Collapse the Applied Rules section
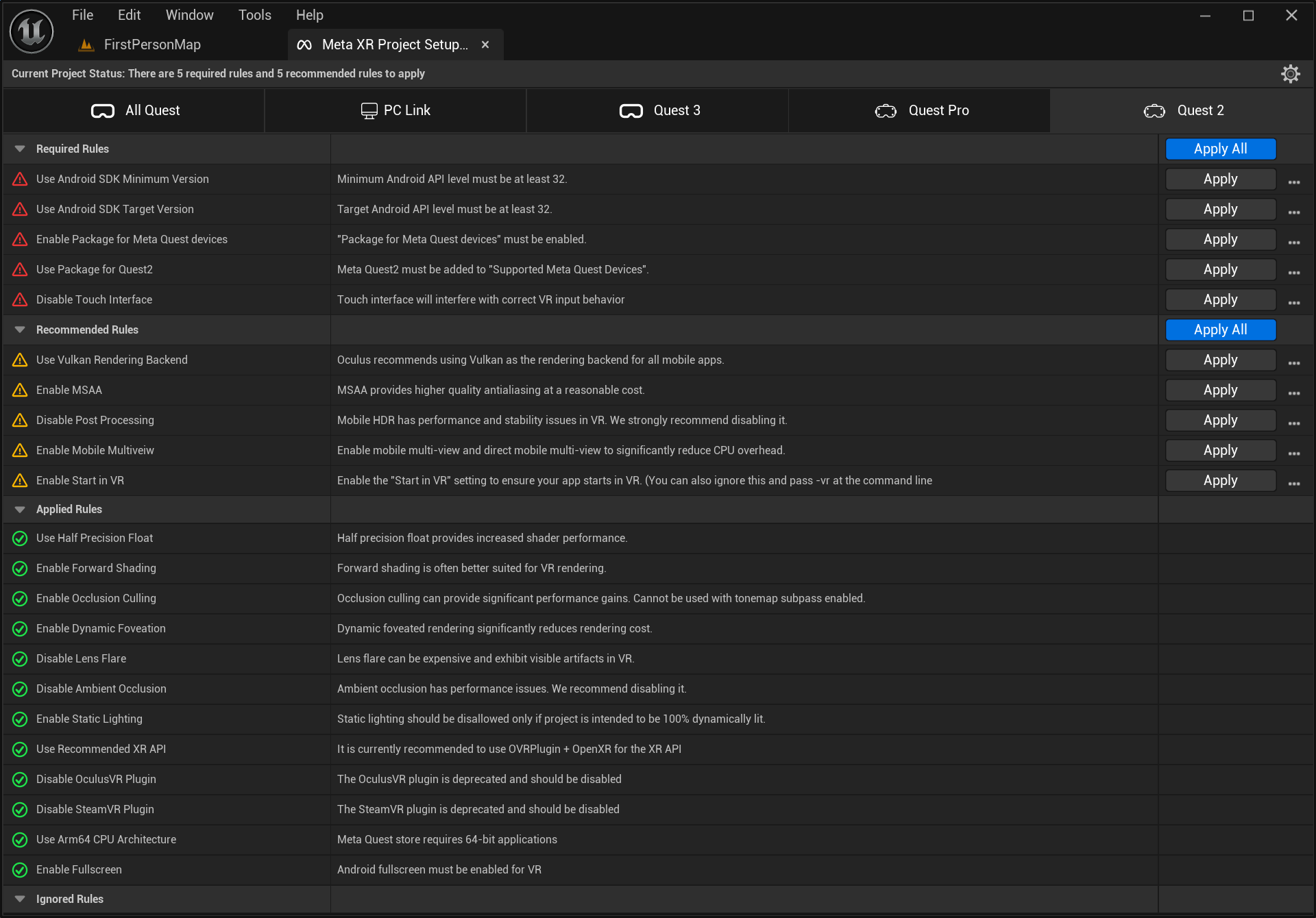This screenshot has height=918, width=1316. [19, 509]
